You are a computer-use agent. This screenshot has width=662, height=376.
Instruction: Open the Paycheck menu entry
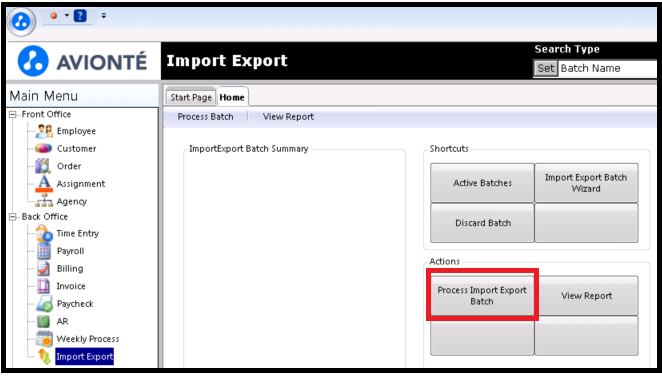coord(75,304)
